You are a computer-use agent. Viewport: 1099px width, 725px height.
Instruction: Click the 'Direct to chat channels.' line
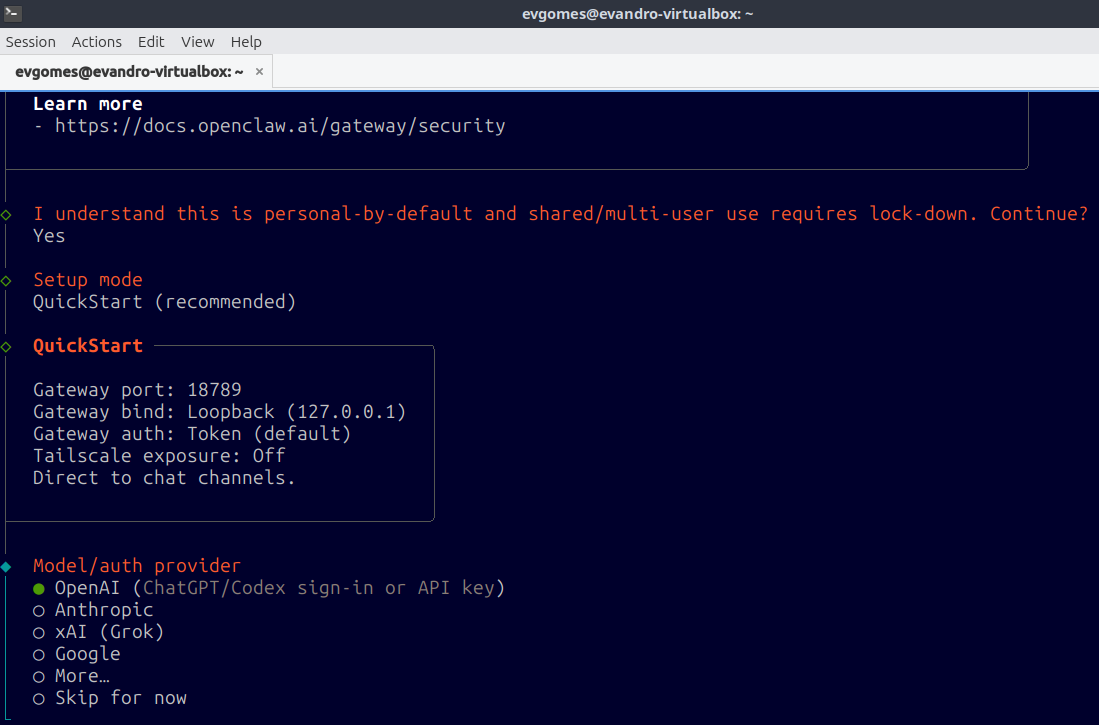165,478
